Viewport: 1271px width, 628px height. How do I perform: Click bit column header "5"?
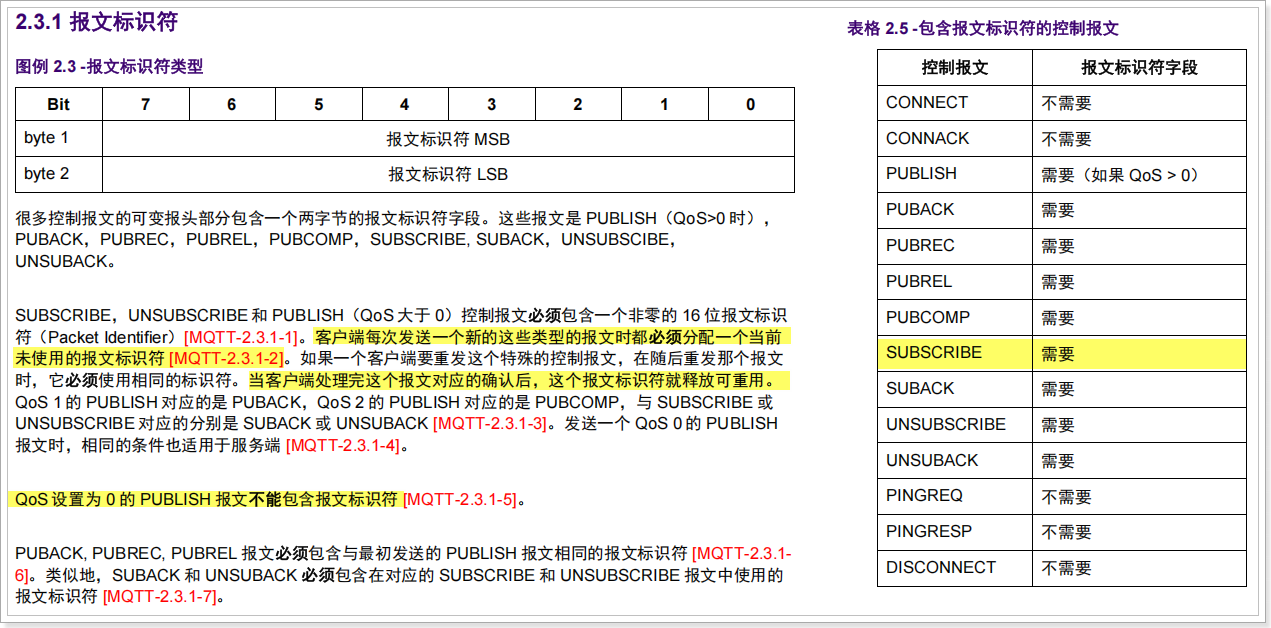[x=319, y=104]
